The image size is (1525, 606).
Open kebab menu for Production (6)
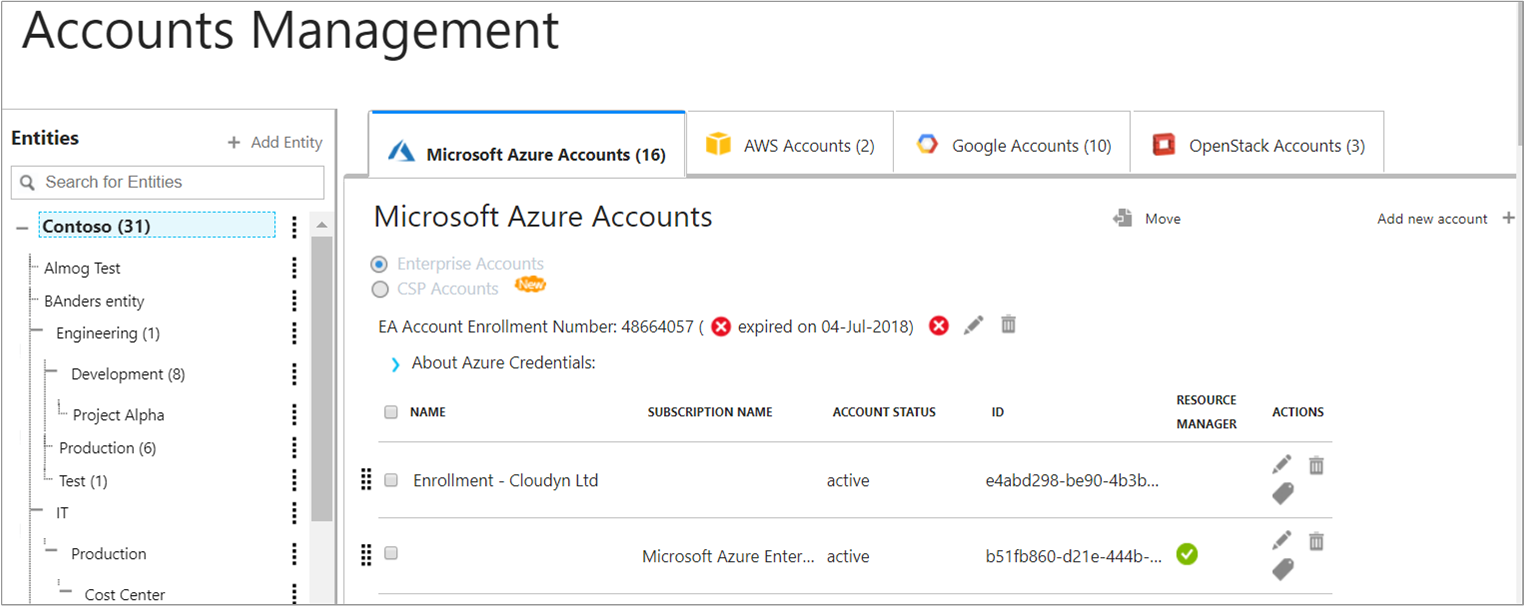pyautogui.click(x=294, y=448)
